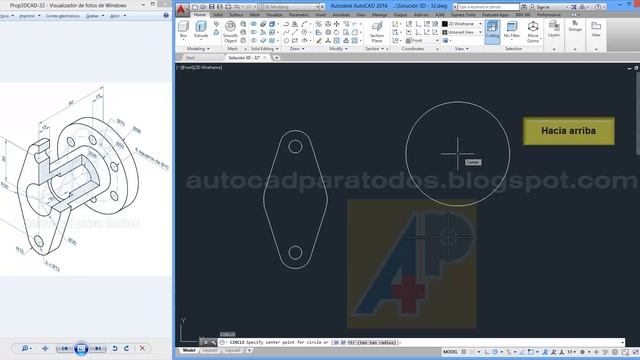Click the Model layout tab
Image resolution: width=640 pixels, height=360 pixels.
[x=189, y=350]
